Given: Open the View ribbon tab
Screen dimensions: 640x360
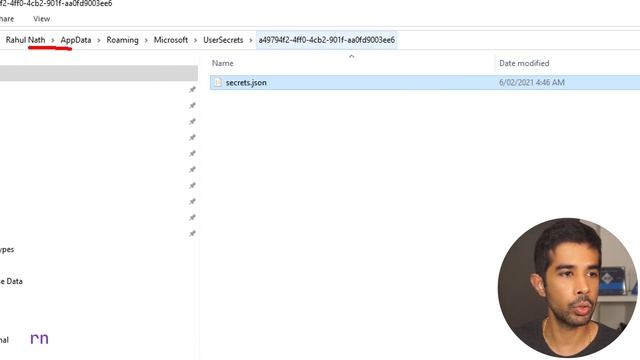Looking at the screenshot, I should click(x=42, y=19).
